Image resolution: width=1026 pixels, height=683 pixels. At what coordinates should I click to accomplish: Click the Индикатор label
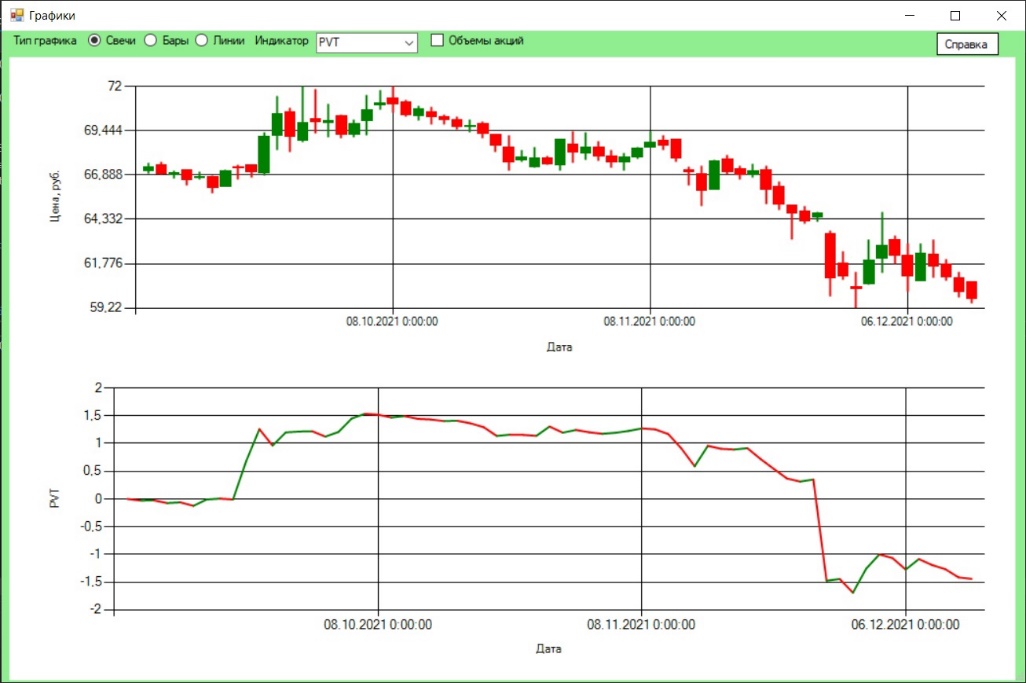pos(281,41)
